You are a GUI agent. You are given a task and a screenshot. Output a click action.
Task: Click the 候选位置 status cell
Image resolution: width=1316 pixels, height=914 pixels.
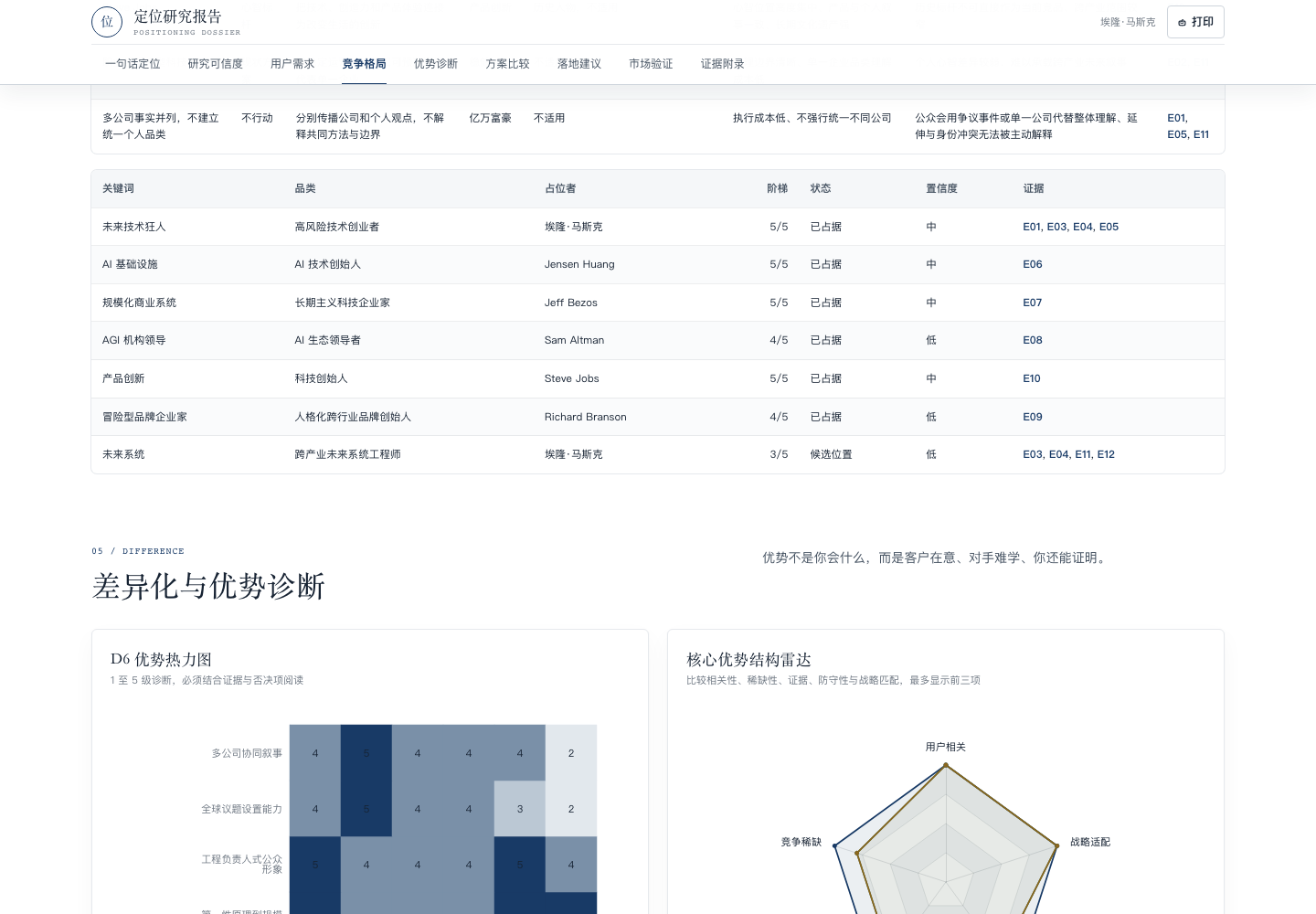click(831, 454)
